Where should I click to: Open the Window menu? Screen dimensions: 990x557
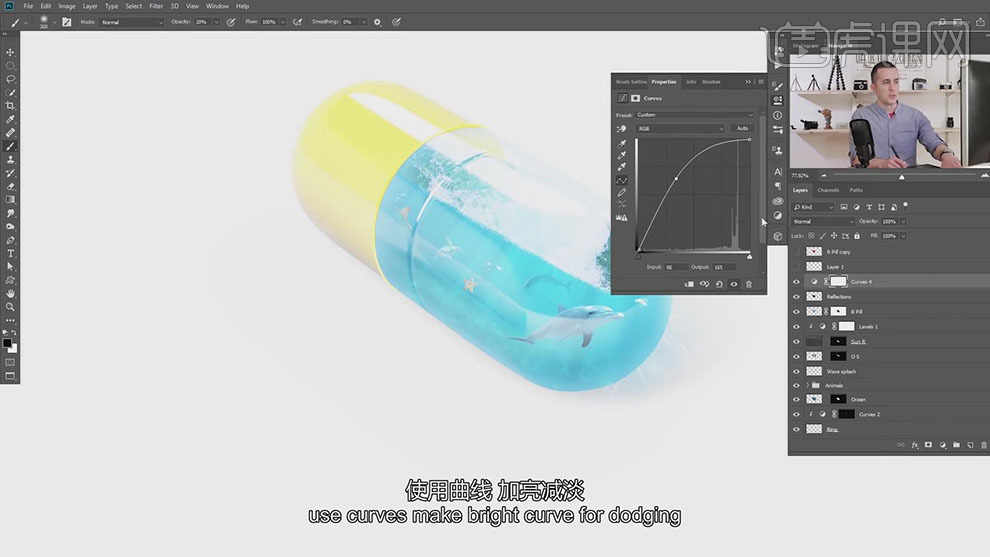pos(217,6)
